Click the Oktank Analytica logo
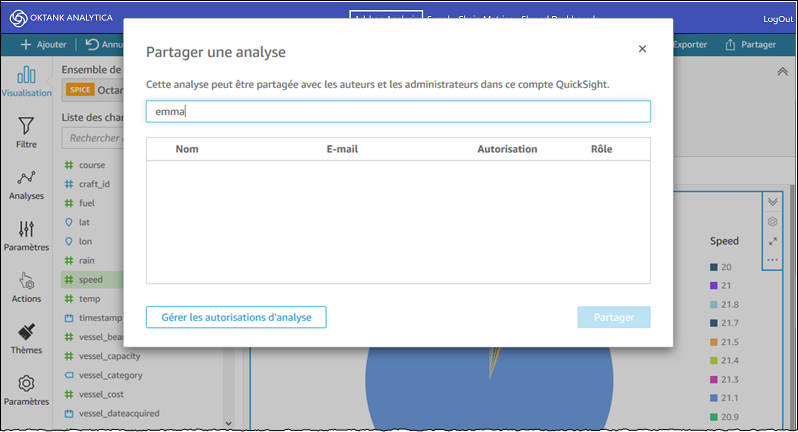This screenshot has width=798, height=432. click(x=61, y=18)
